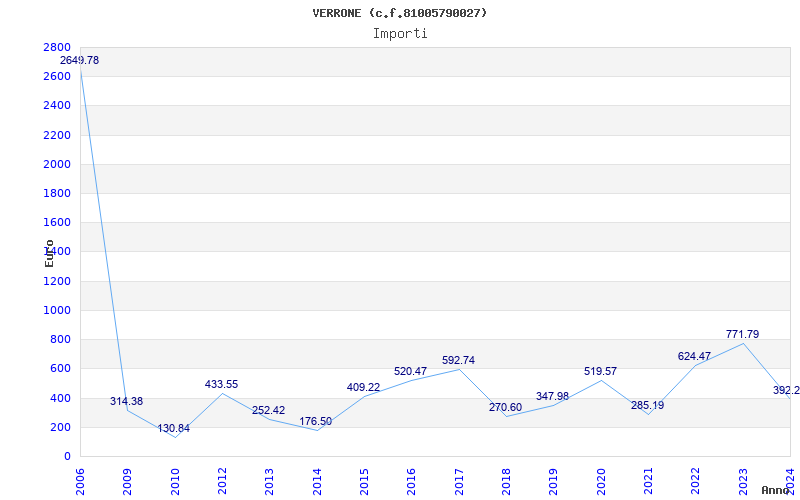800x500 pixels.
Task: Select the x-axis year 2010
Action: [x=174, y=482]
